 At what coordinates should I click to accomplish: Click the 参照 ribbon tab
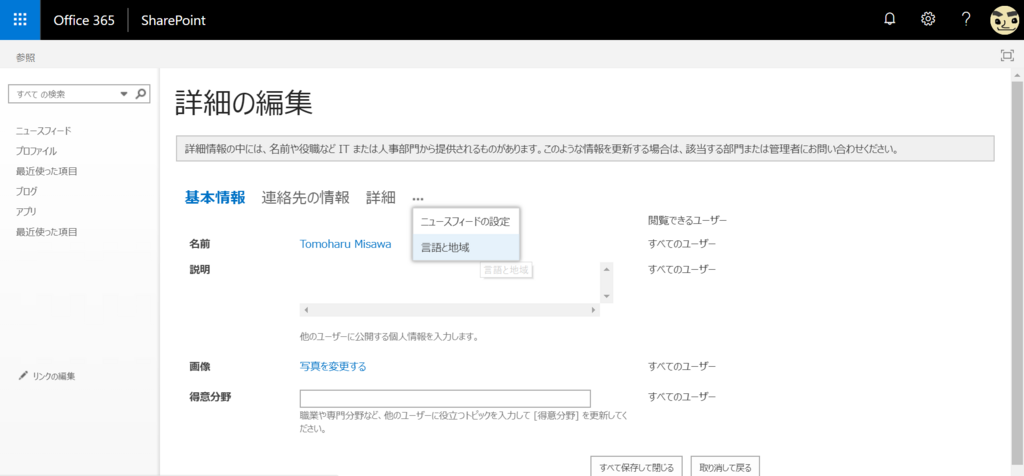tap(25, 58)
